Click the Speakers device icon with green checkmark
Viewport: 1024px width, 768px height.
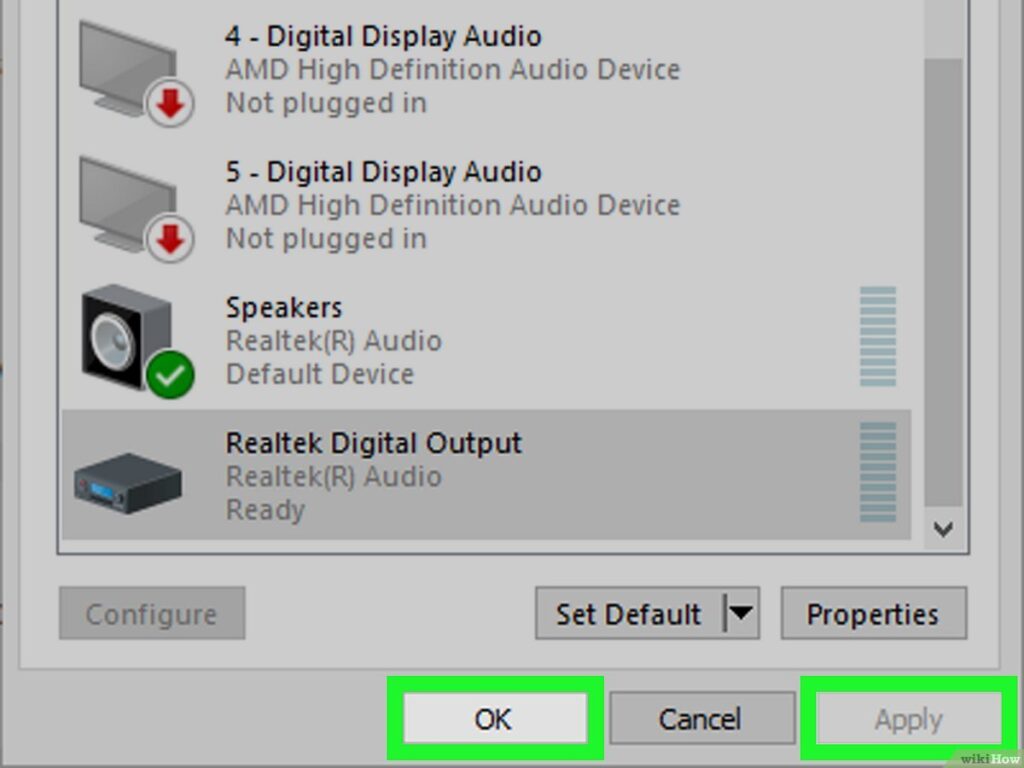point(123,334)
